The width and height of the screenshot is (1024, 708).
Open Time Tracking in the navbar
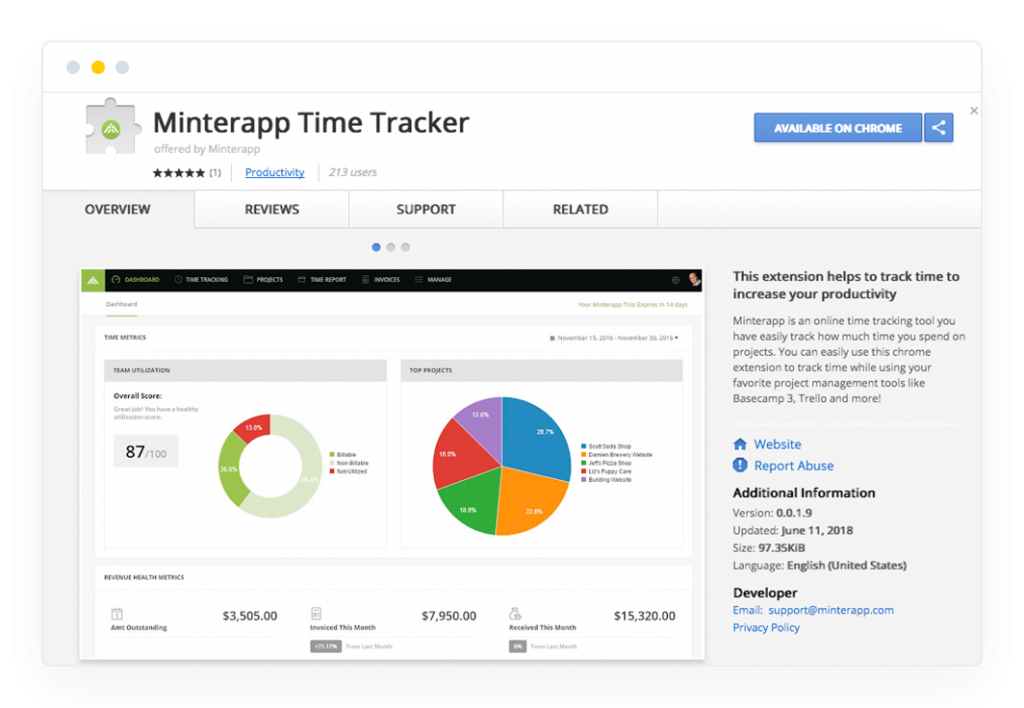(201, 280)
